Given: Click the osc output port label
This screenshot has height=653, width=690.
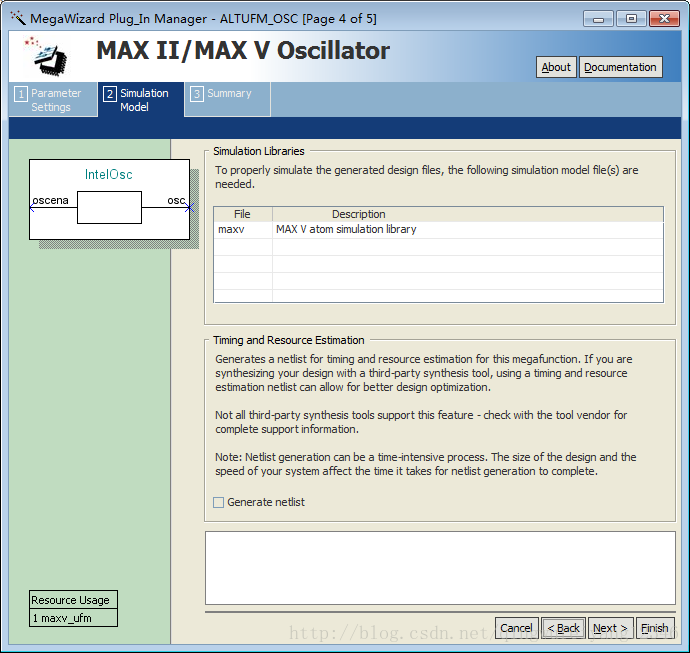Looking at the screenshot, I should coord(176,201).
